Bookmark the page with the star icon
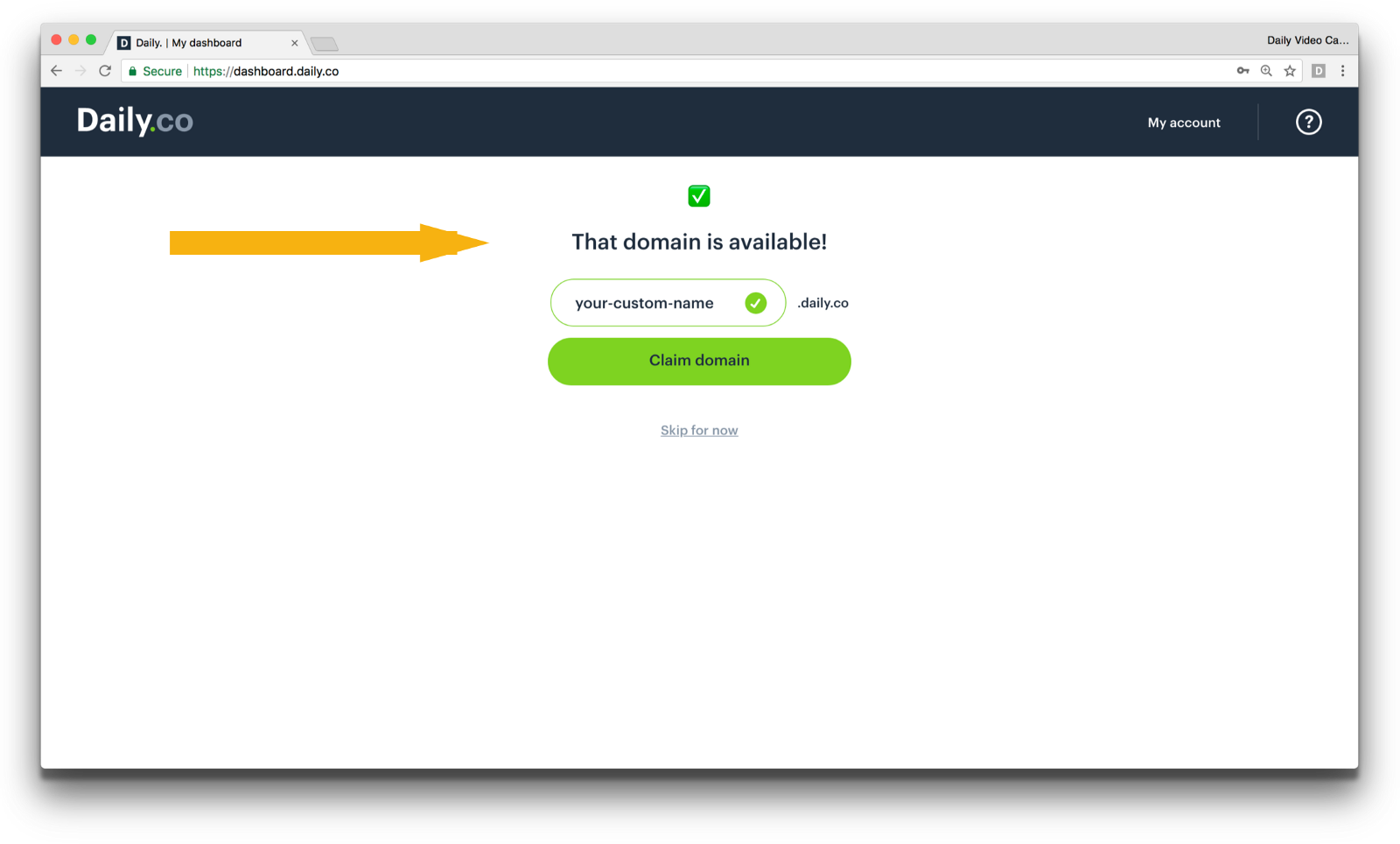Viewport: 1400px width, 844px height. click(x=1290, y=71)
